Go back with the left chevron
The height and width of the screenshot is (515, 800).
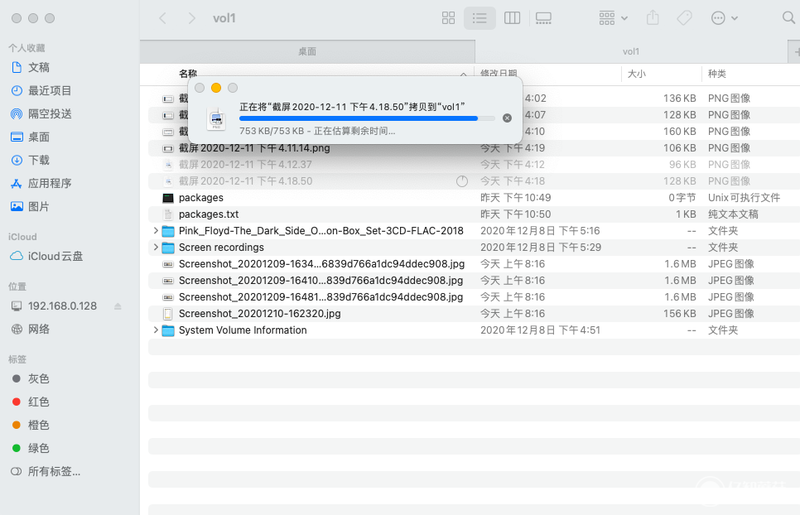(163, 18)
